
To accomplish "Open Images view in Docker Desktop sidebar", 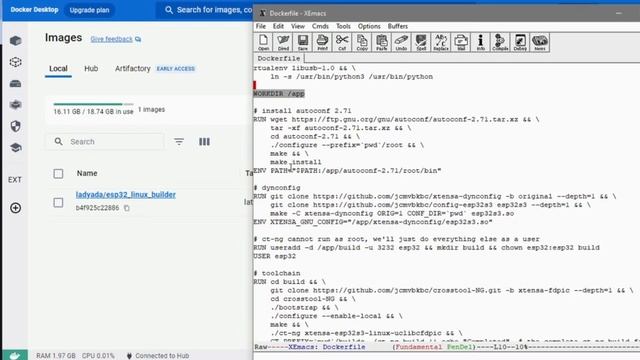I will click(x=16, y=62).
